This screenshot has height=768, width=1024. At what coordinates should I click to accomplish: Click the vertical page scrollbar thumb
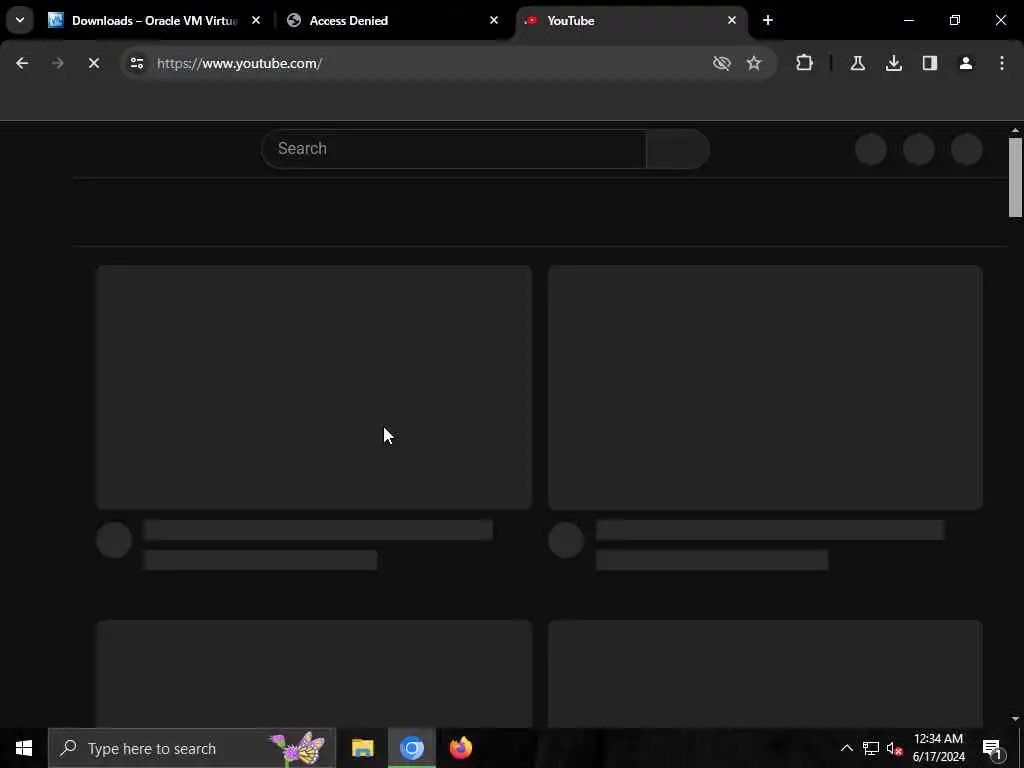click(1015, 178)
